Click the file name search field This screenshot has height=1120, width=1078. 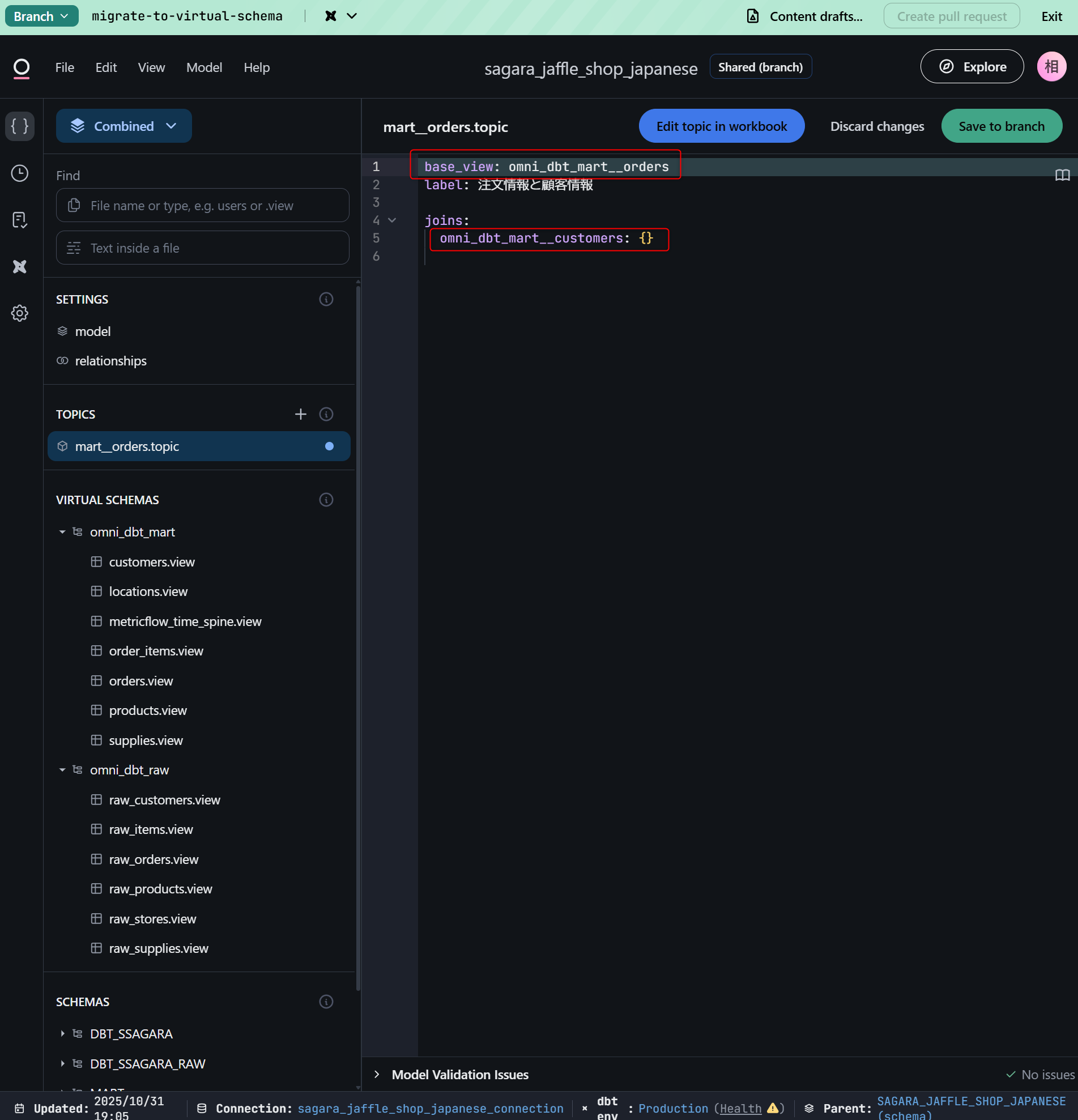point(203,206)
